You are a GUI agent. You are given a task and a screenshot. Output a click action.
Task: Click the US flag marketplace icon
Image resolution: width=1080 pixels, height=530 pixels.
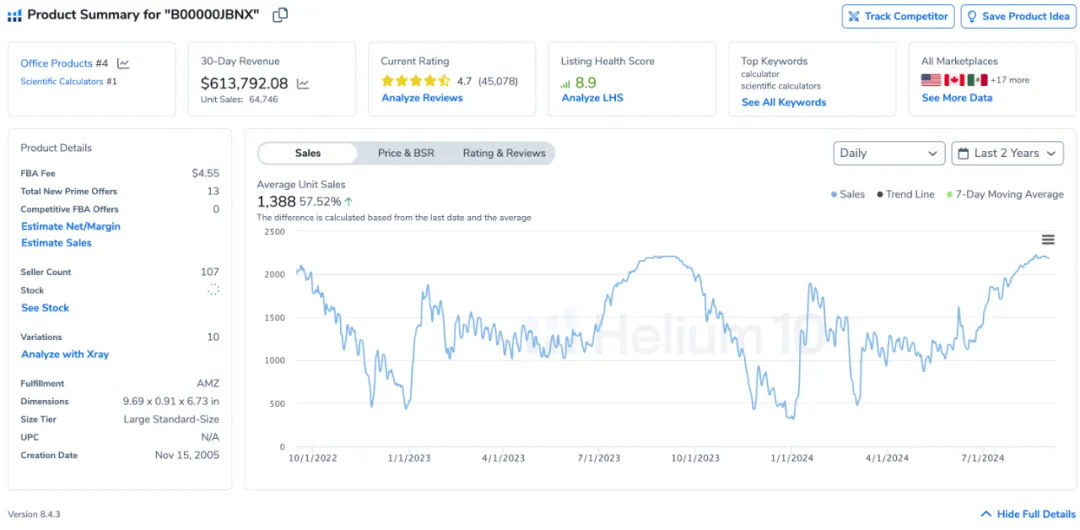[x=931, y=80]
